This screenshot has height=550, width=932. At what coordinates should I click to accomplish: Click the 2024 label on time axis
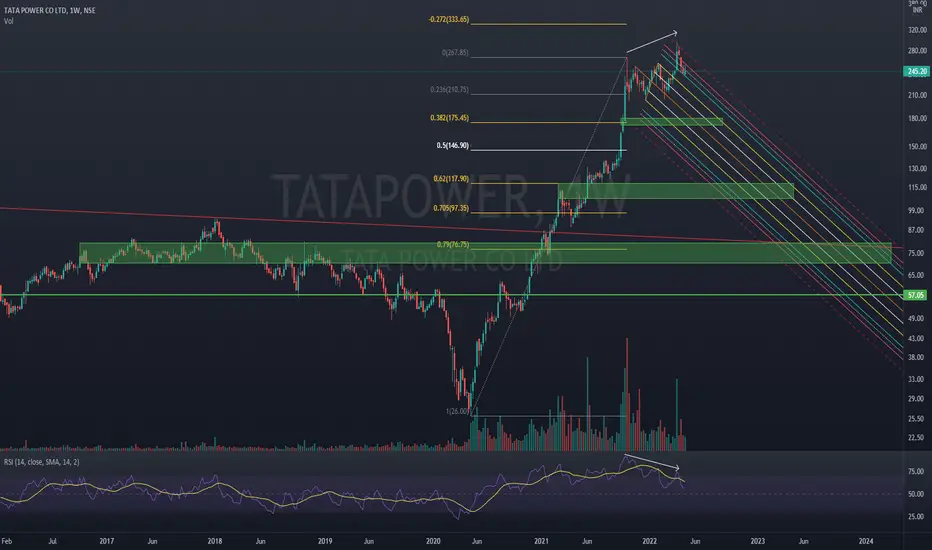click(866, 541)
